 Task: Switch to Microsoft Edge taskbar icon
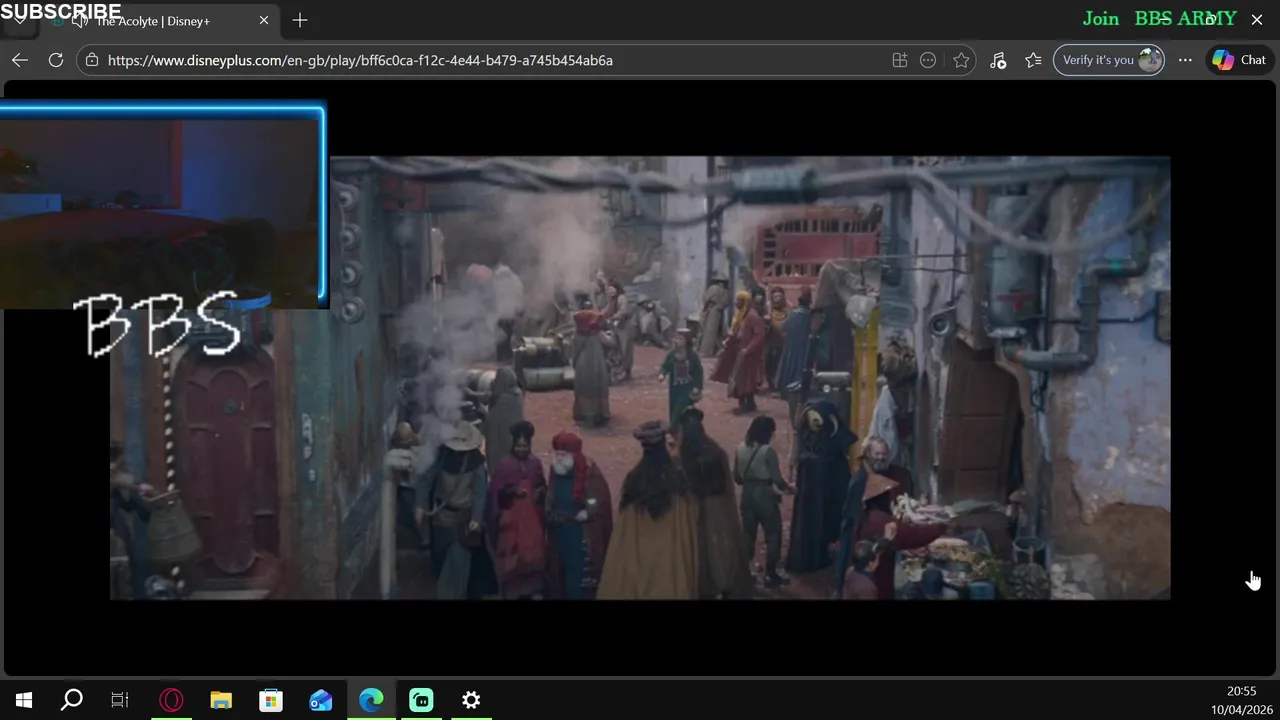pyautogui.click(x=371, y=700)
